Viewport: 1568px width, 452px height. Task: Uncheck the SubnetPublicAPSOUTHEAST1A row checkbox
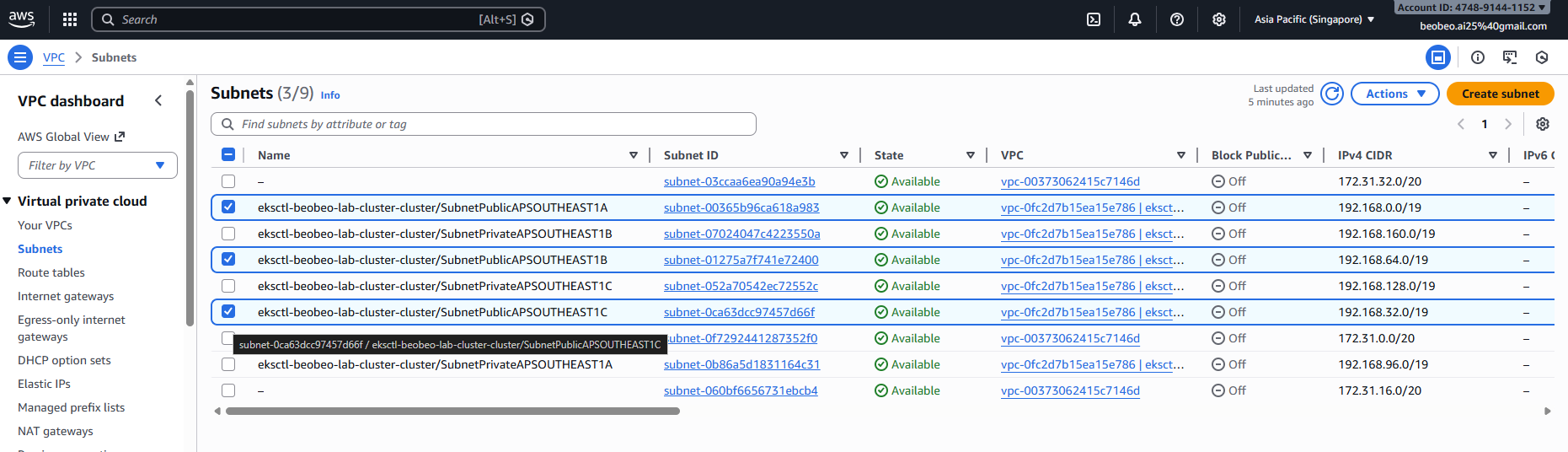228,207
